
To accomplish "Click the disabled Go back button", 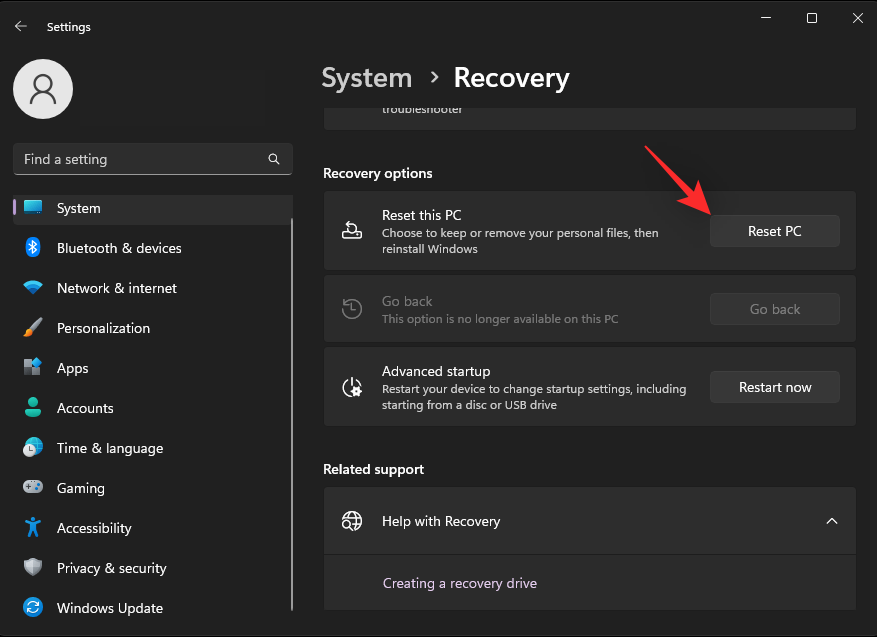I will point(775,309).
